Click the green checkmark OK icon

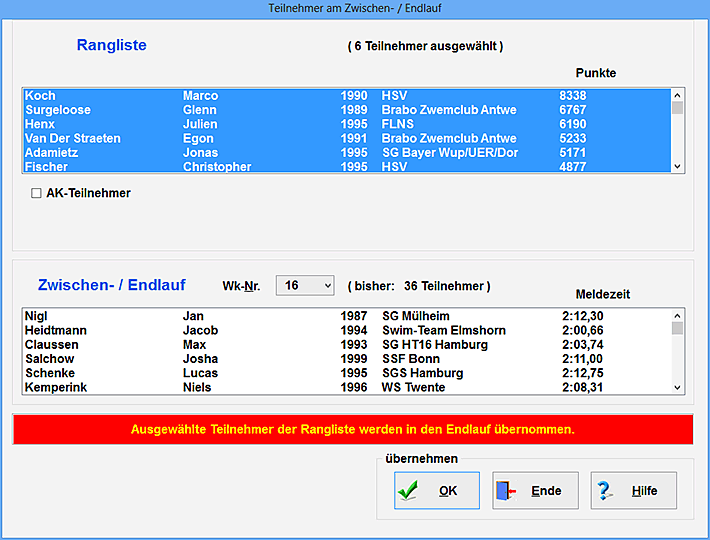point(407,491)
